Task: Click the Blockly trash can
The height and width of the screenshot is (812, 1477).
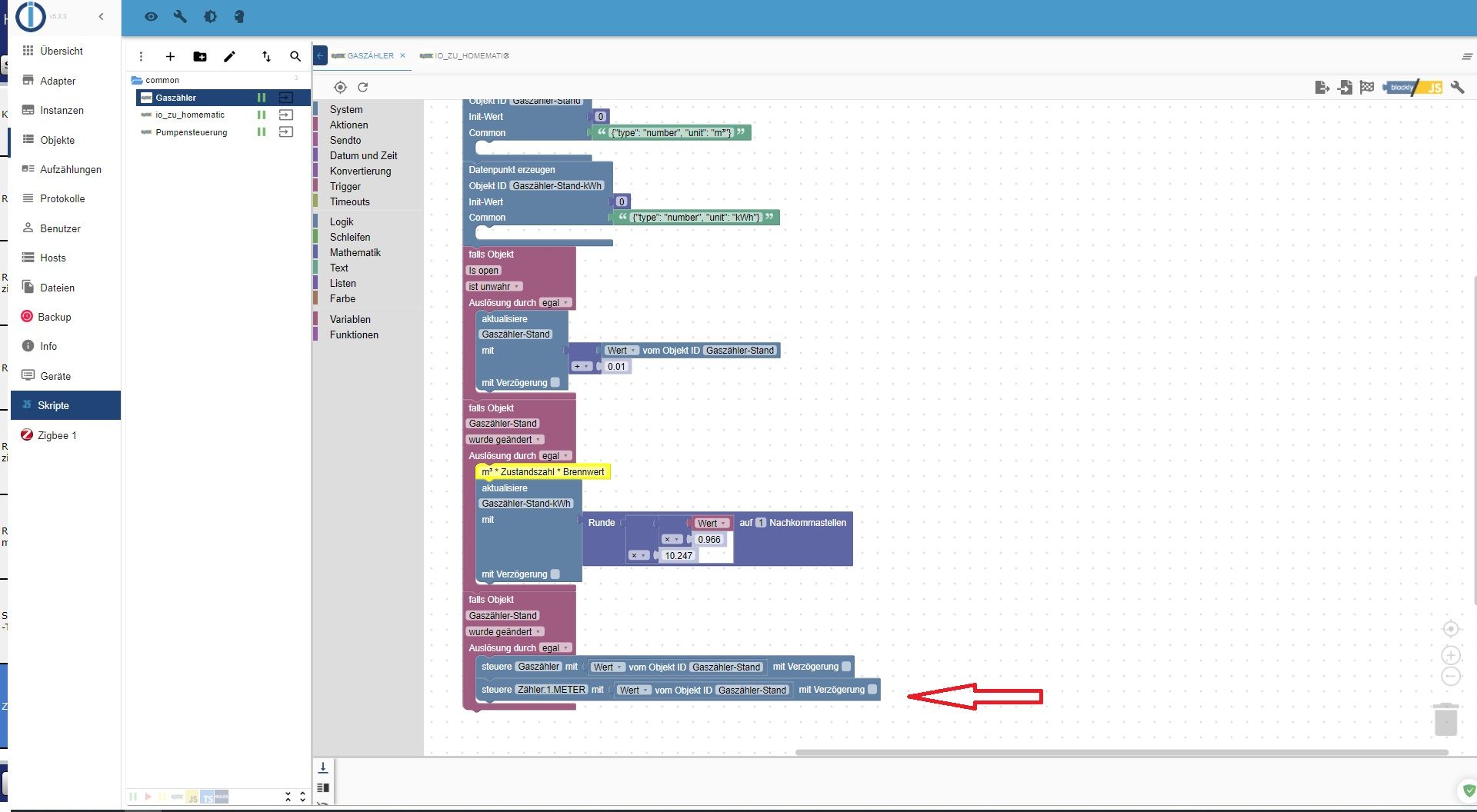Action: click(x=1446, y=720)
